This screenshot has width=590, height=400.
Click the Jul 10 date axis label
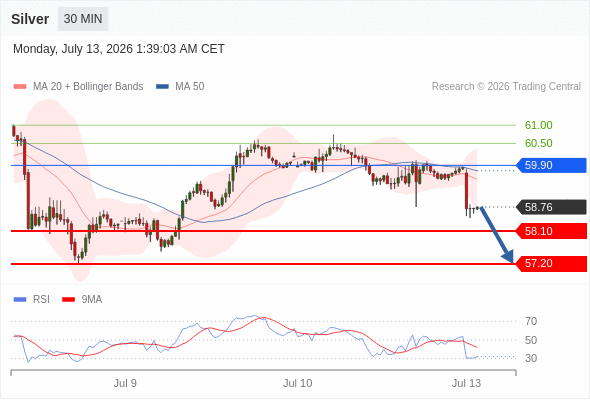tap(298, 383)
